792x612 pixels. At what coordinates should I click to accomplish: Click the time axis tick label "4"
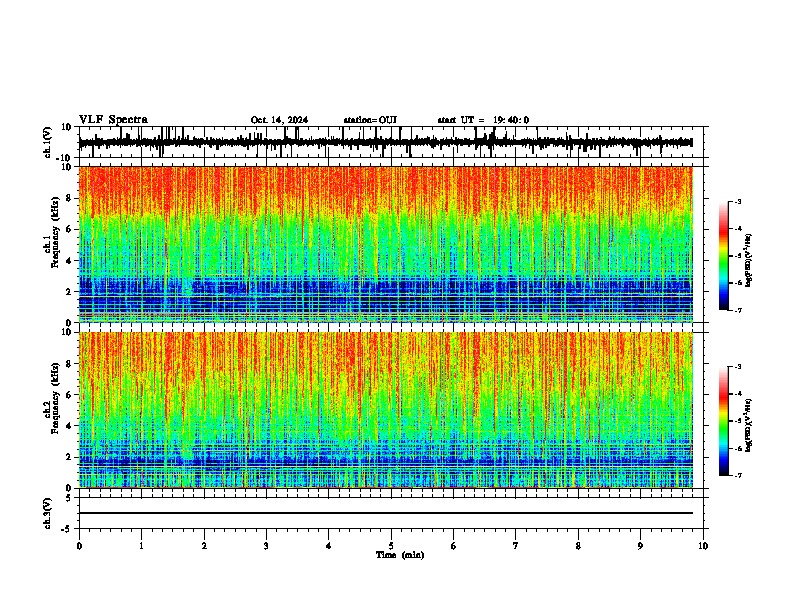point(329,546)
